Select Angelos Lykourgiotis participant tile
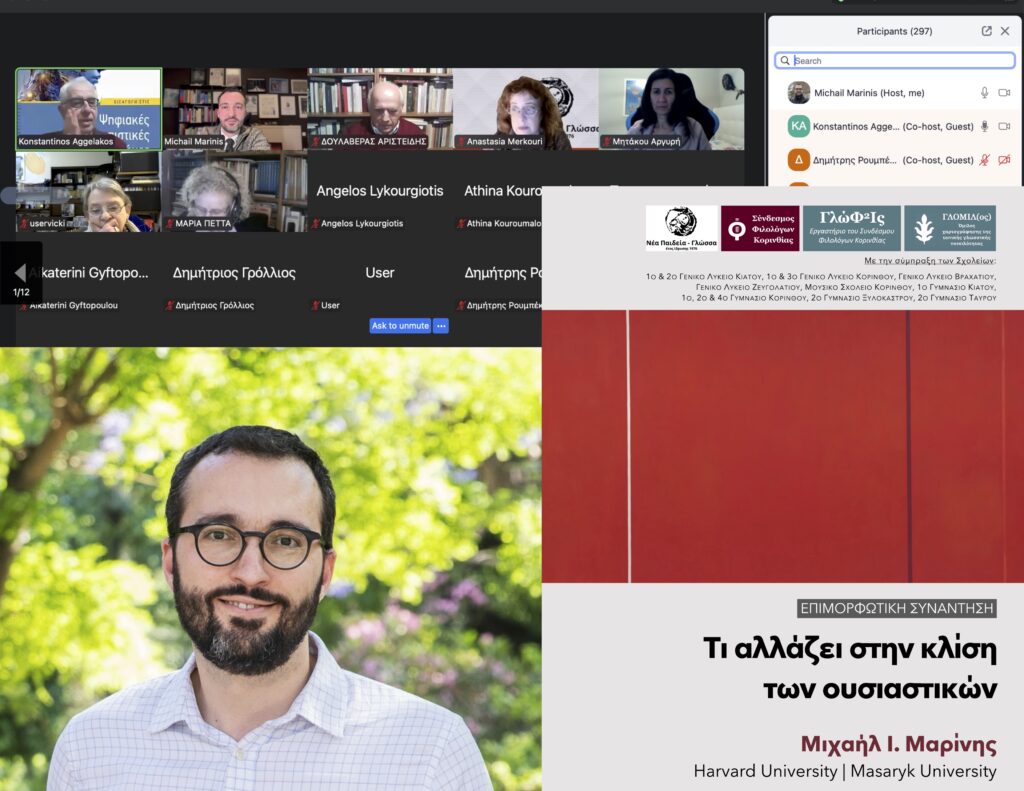This screenshot has height=791, width=1024. tap(380, 191)
